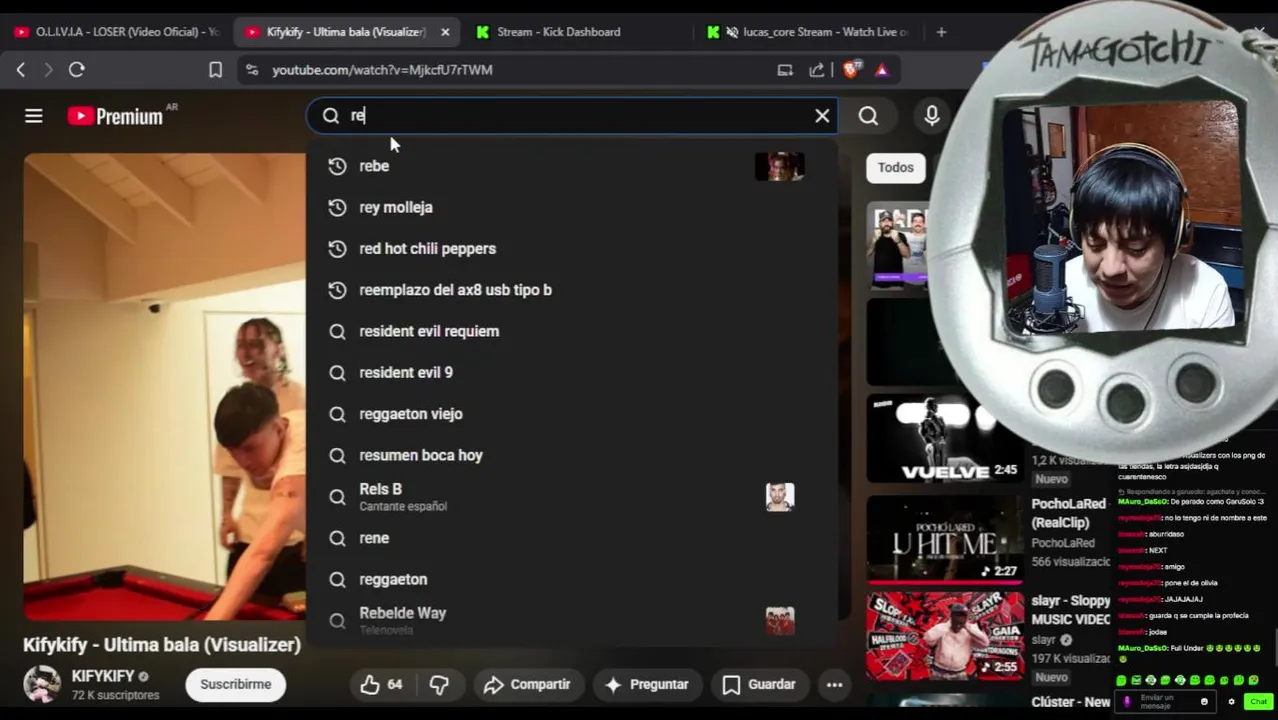Viewport: 1278px width, 720px height.
Task: Click the playing video on the left
Action: [x=164, y=387]
